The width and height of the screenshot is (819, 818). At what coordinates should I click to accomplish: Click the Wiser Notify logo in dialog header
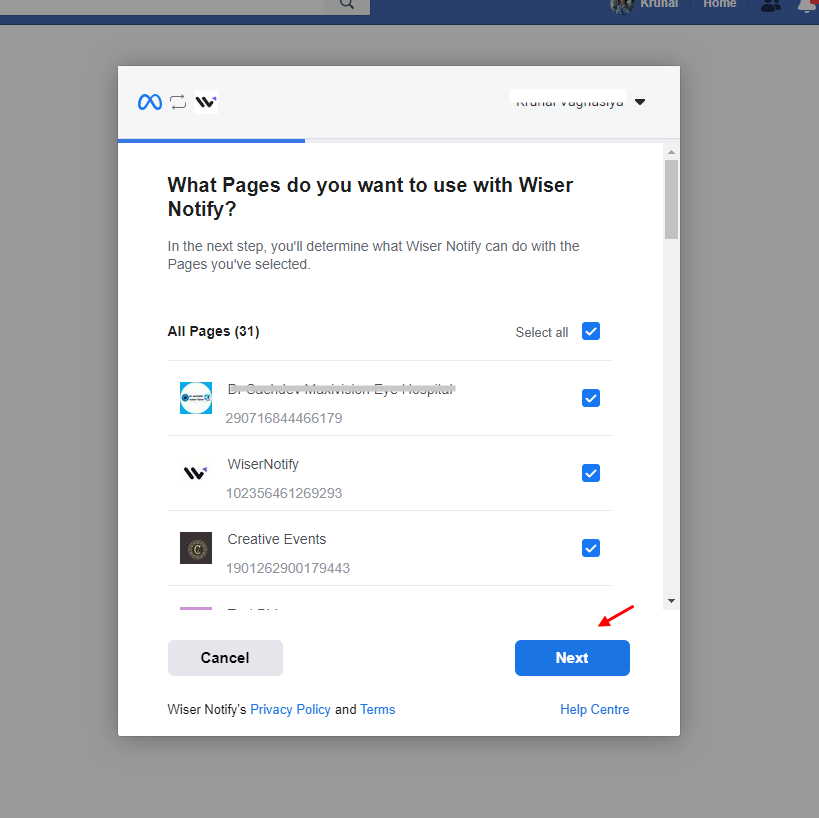(206, 102)
